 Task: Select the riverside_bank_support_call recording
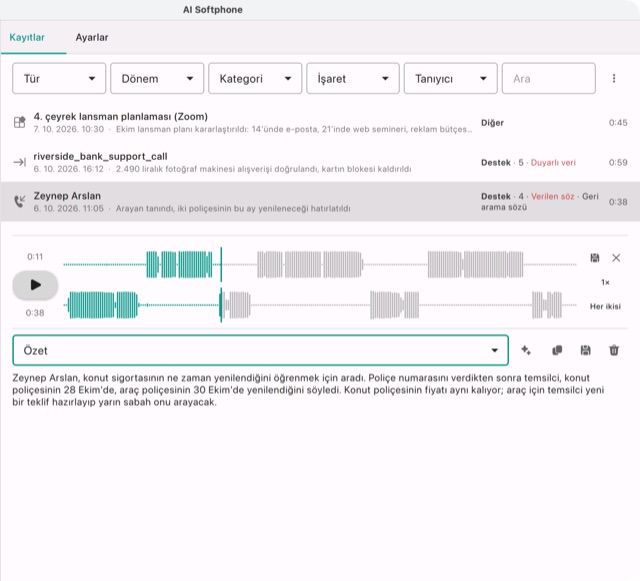pos(320,162)
